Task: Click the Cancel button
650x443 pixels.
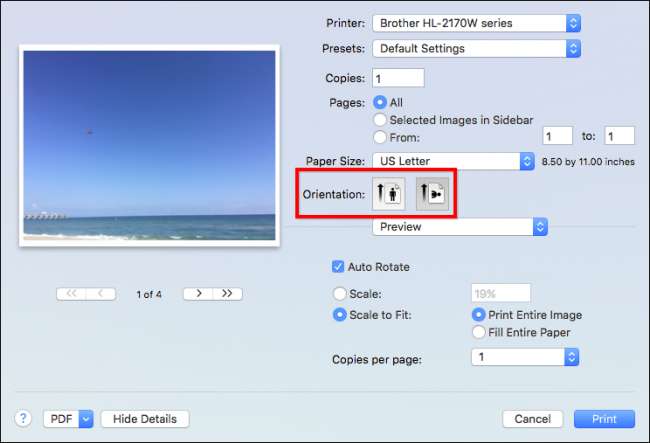Action: coord(533,419)
